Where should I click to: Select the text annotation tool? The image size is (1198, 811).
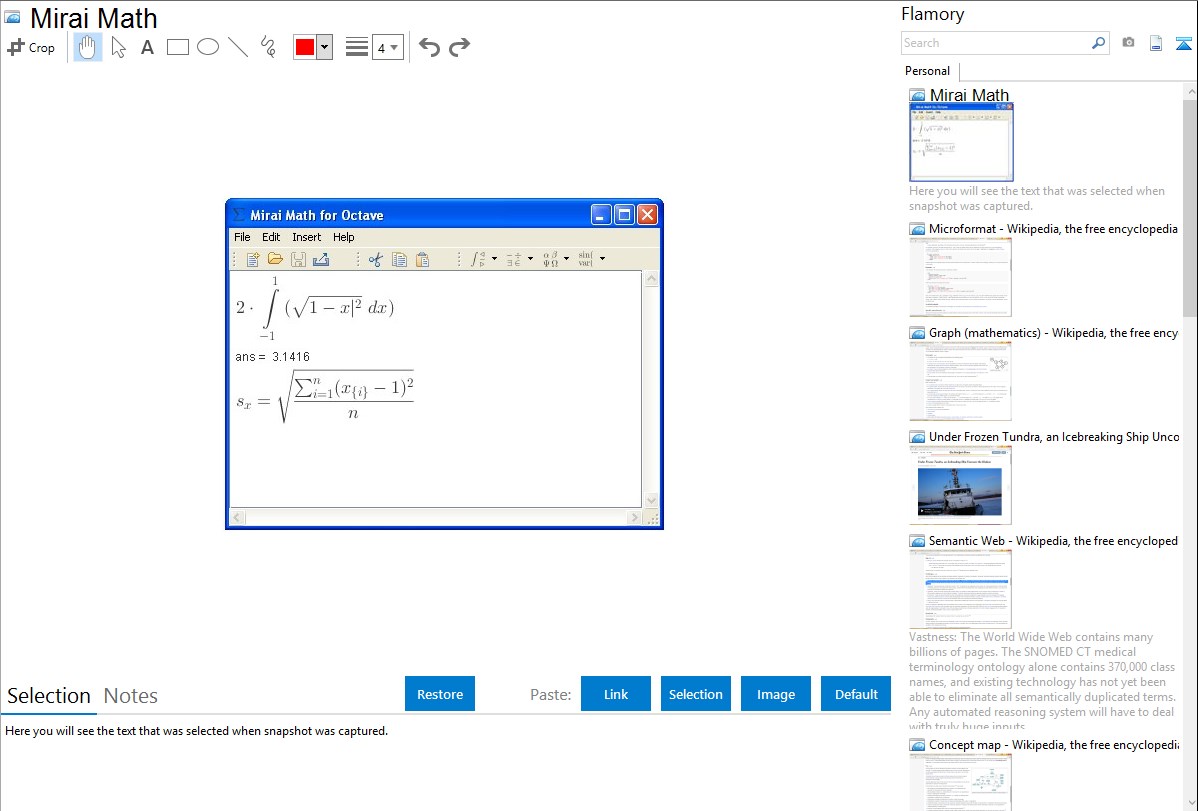click(147, 47)
